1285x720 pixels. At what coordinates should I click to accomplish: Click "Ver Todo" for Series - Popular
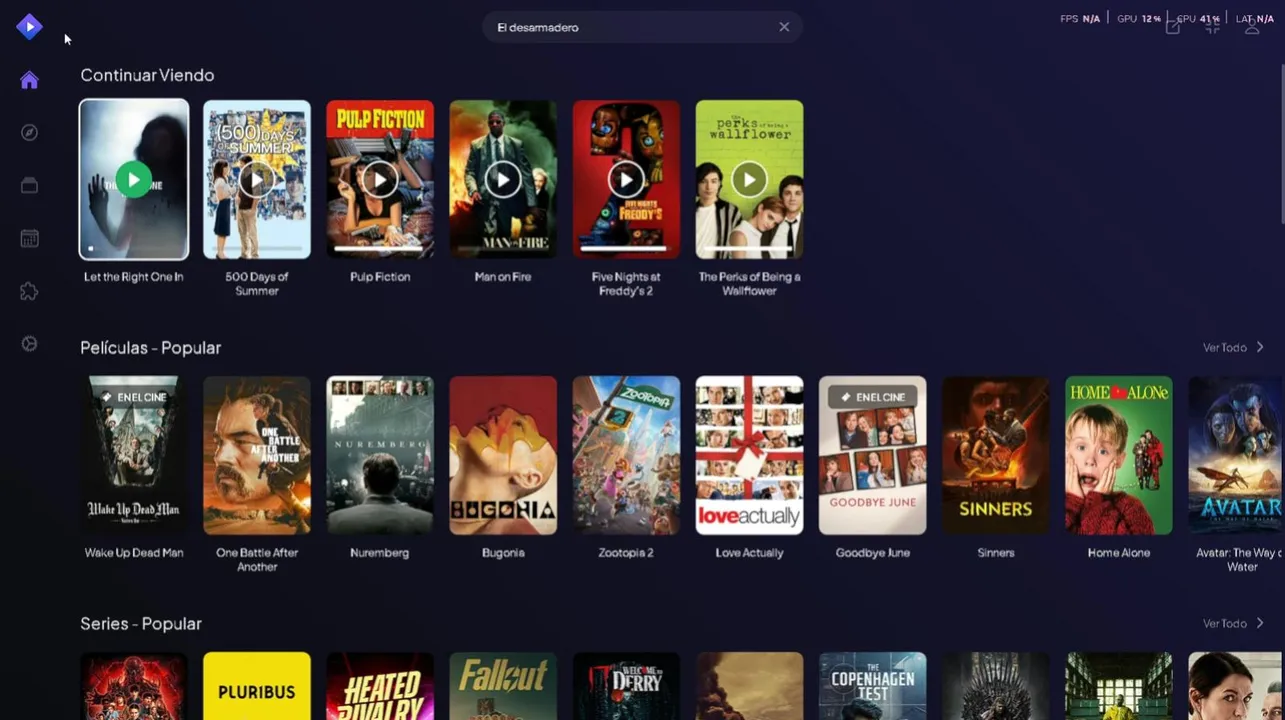1233,624
